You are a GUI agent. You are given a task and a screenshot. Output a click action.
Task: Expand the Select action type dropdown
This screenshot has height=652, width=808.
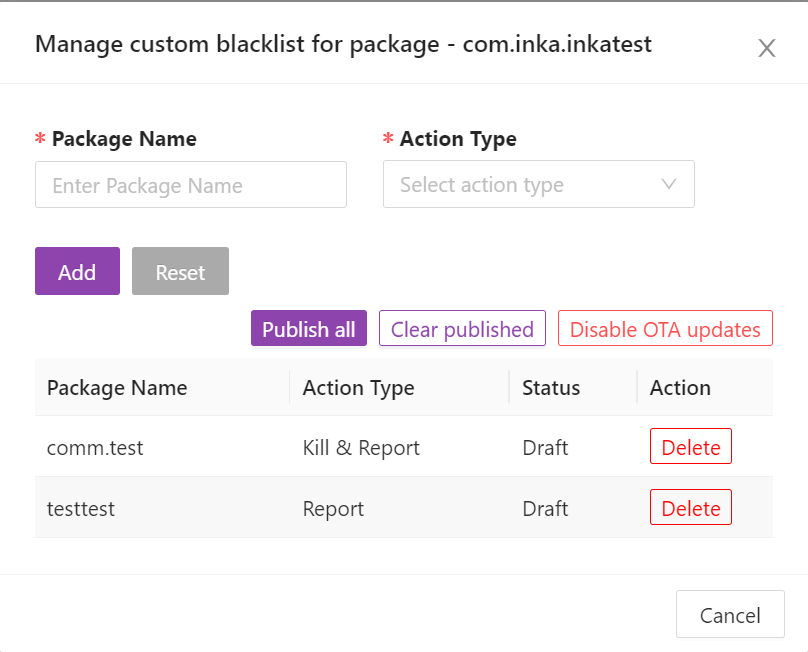tap(538, 184)
